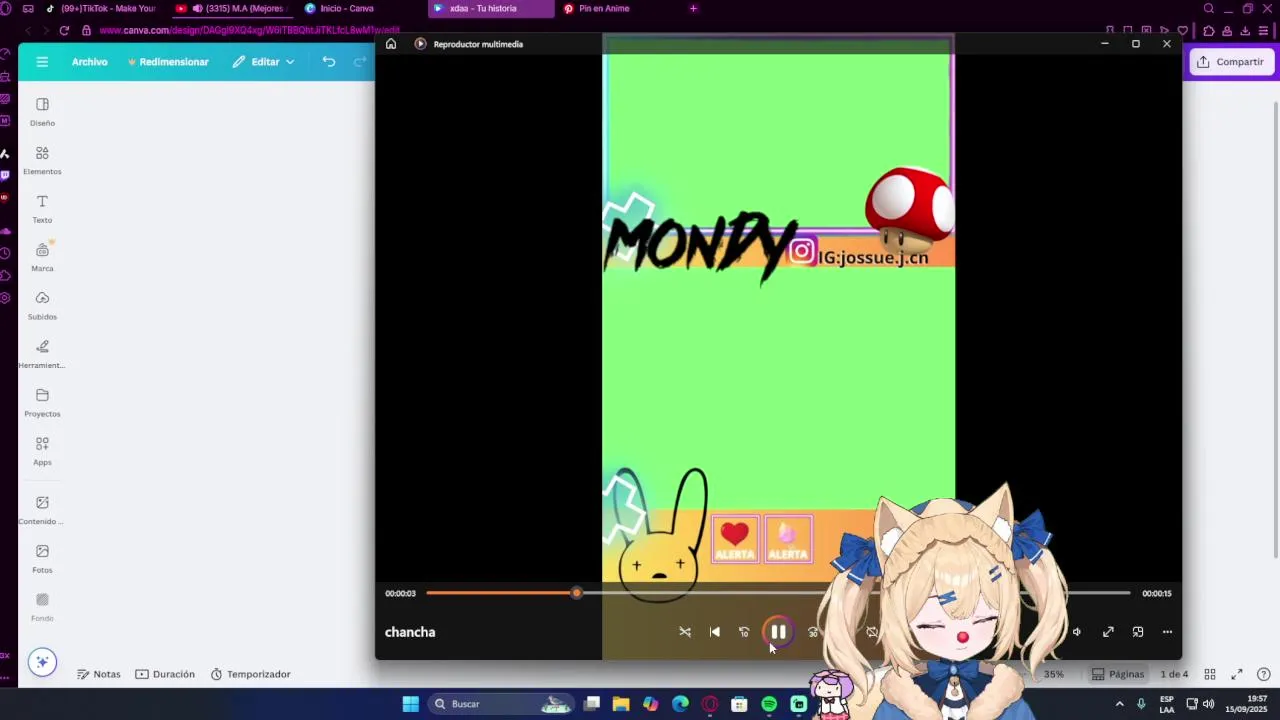Open the Redimensionar option
The image size is (1280, 720).
click(x=167, y=62)
